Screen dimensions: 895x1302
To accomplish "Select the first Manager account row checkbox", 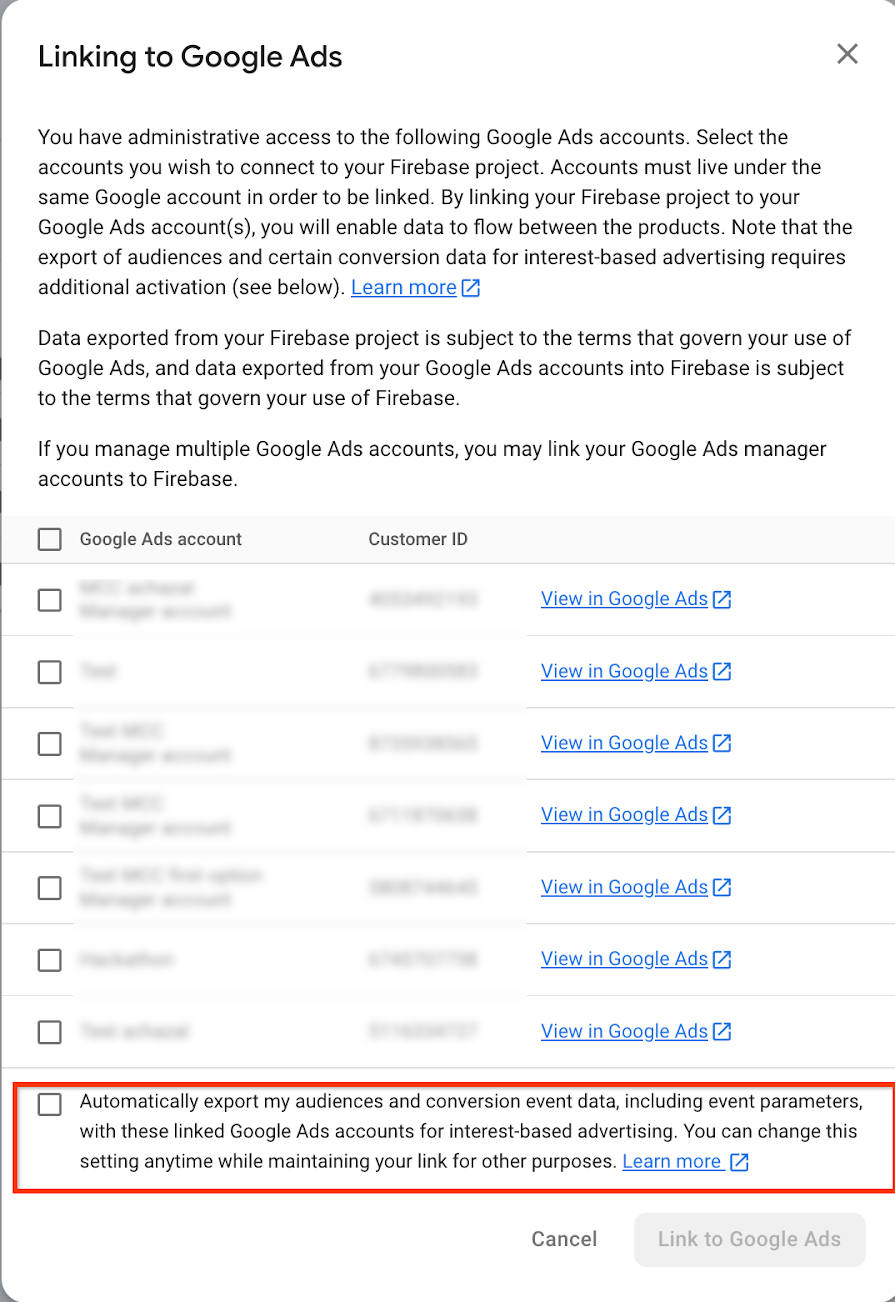I will point(49,600).
